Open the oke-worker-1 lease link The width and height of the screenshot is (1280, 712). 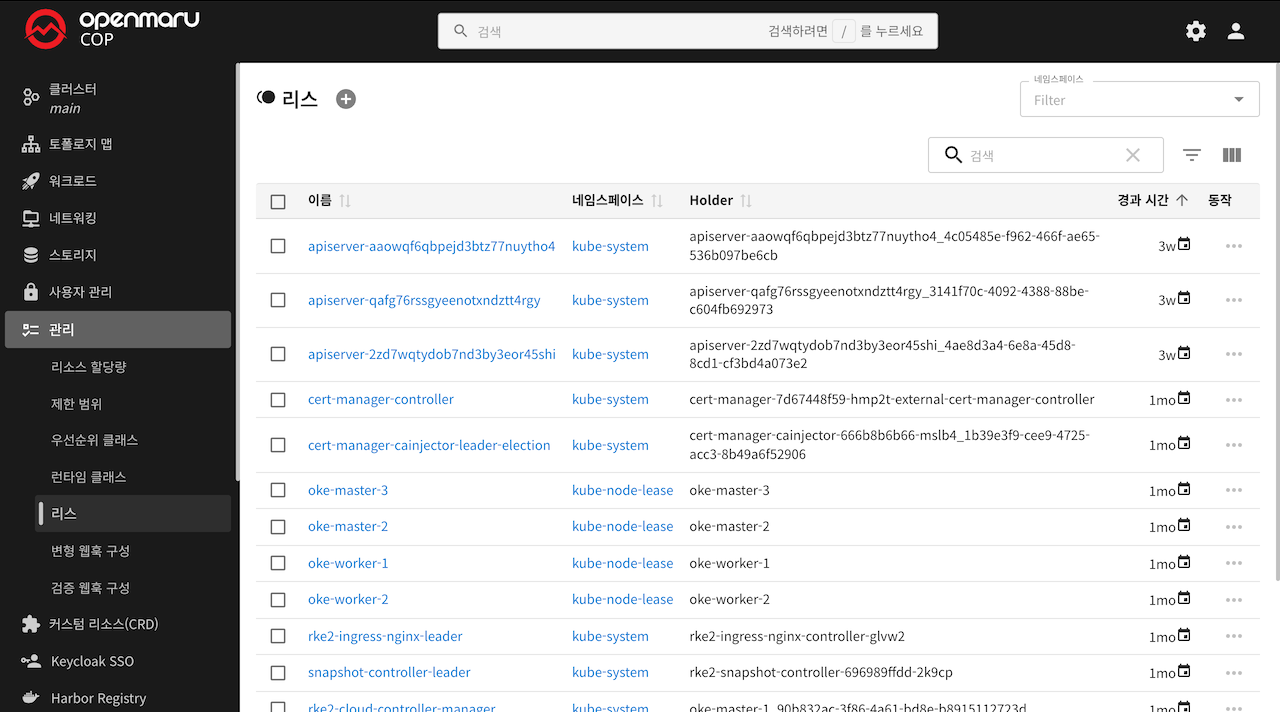(348, 563)
